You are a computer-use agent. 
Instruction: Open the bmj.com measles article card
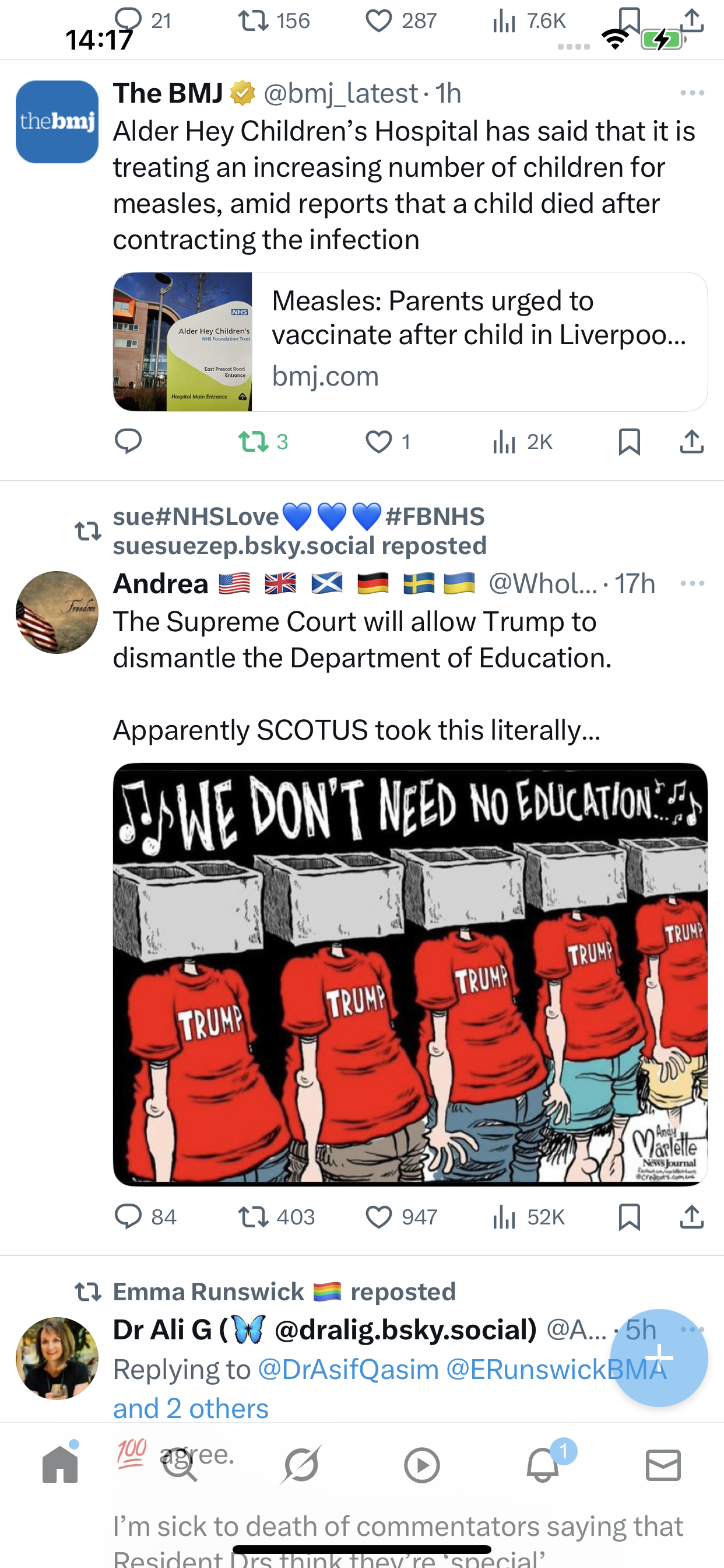(x=410, y=341)
